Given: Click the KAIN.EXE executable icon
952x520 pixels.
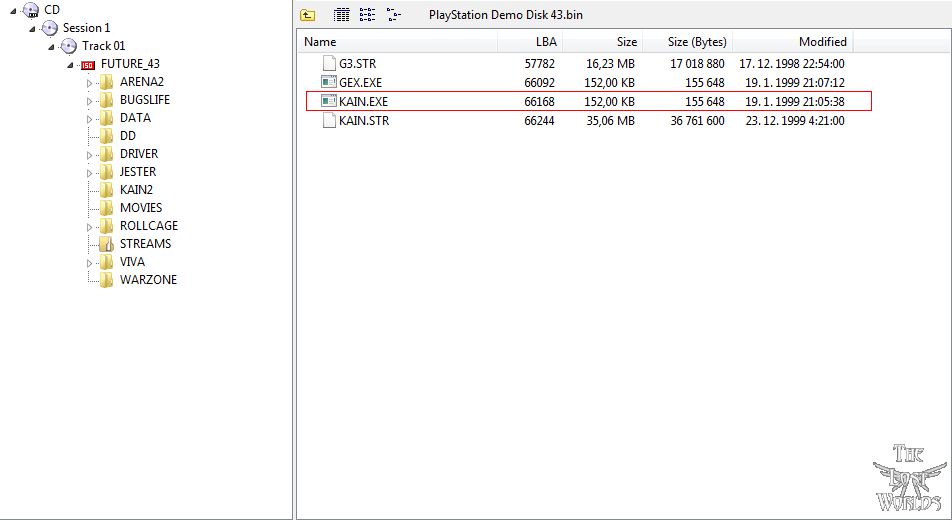Looking at the screenshot, I should (x=329, y=101).
